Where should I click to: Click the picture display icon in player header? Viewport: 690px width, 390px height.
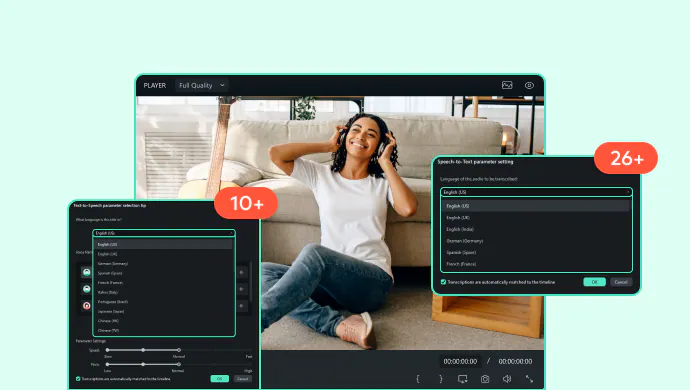(x=507, y=85)
